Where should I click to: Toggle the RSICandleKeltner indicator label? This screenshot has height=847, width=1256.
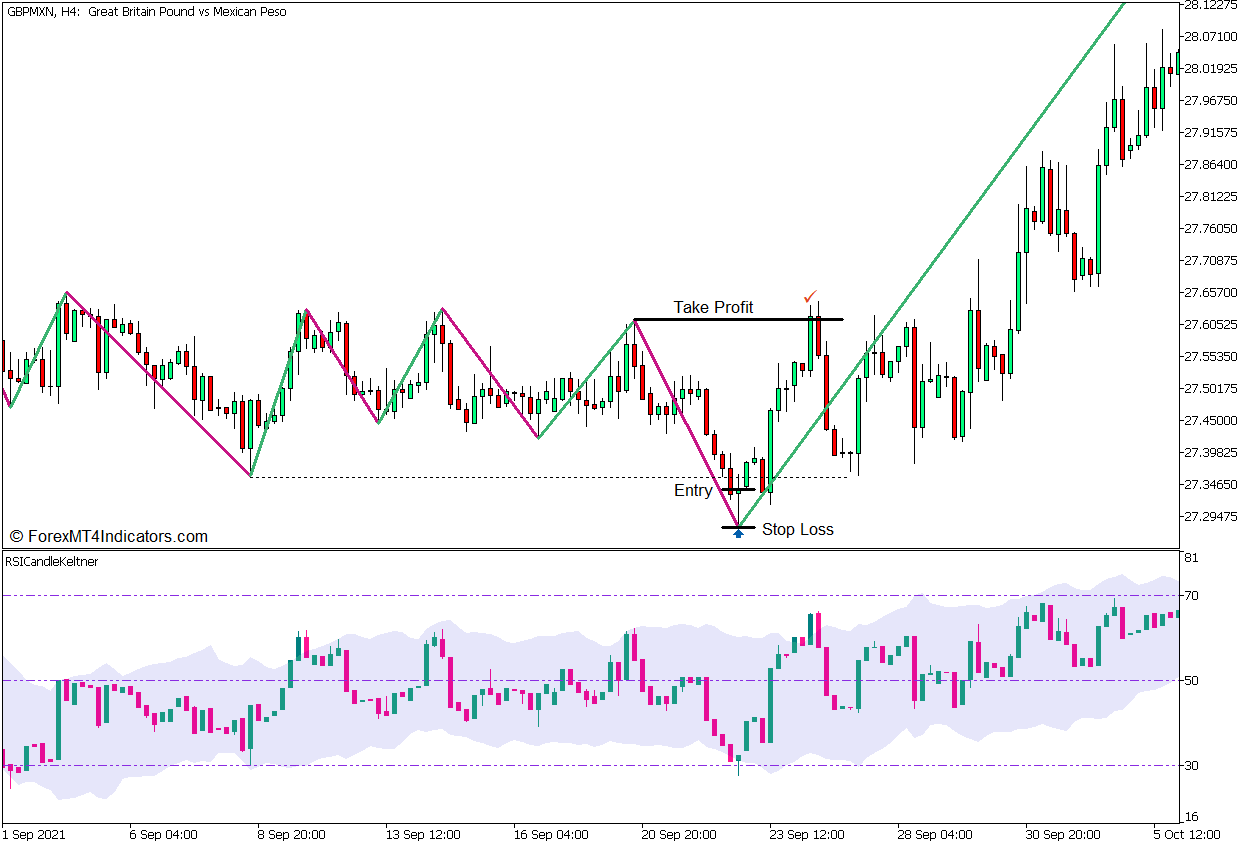49,561
